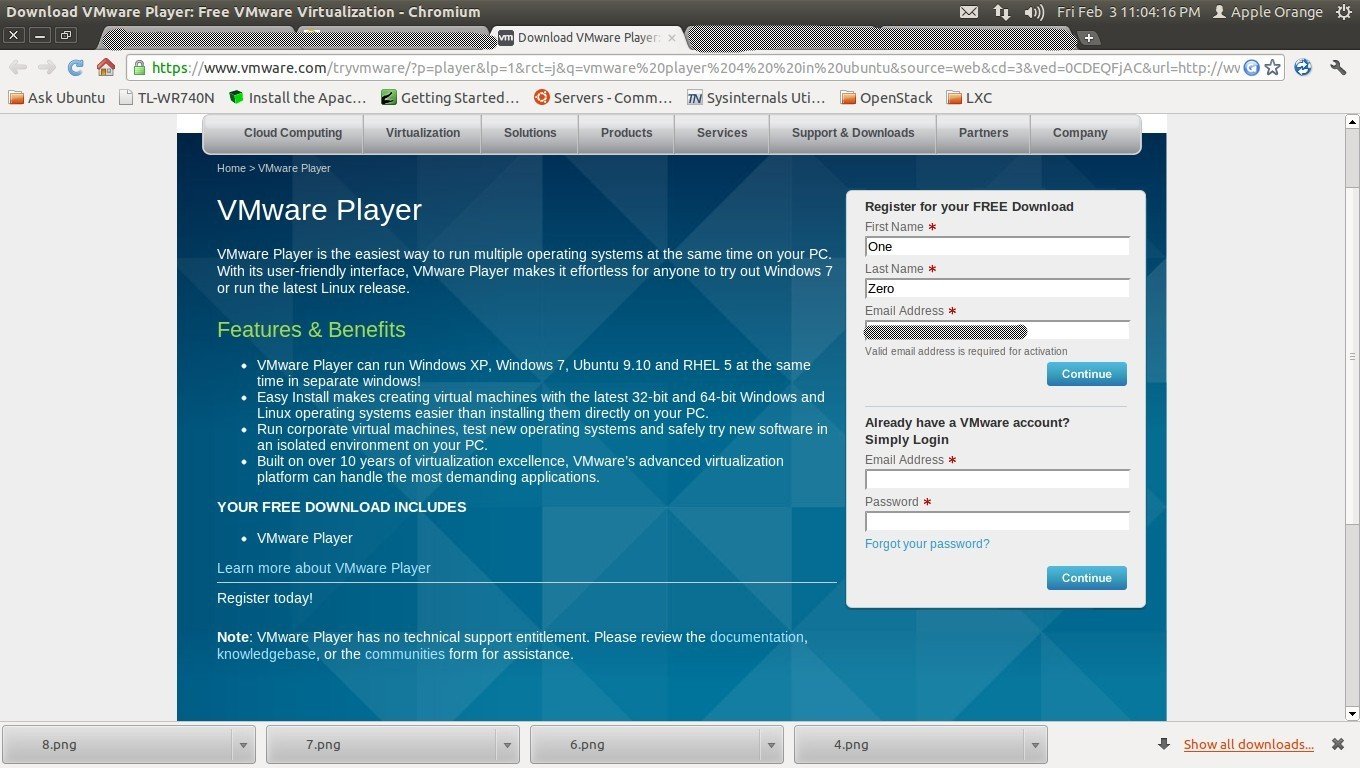This screenshot has height=768, width=1360.
Task: Open the downloaded file 8.png
Action: 118,744
